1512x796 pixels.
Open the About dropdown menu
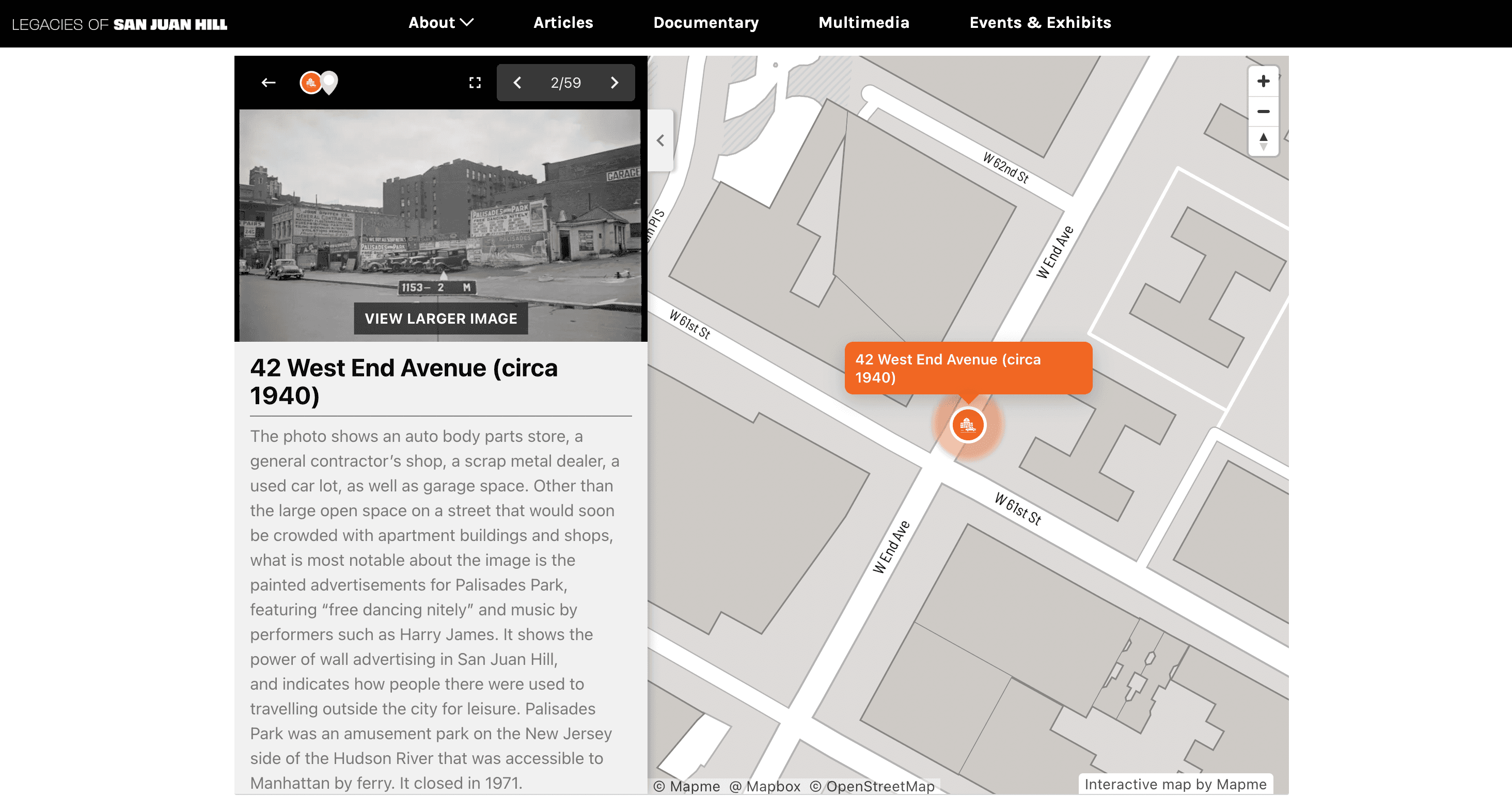coord(441,23)
